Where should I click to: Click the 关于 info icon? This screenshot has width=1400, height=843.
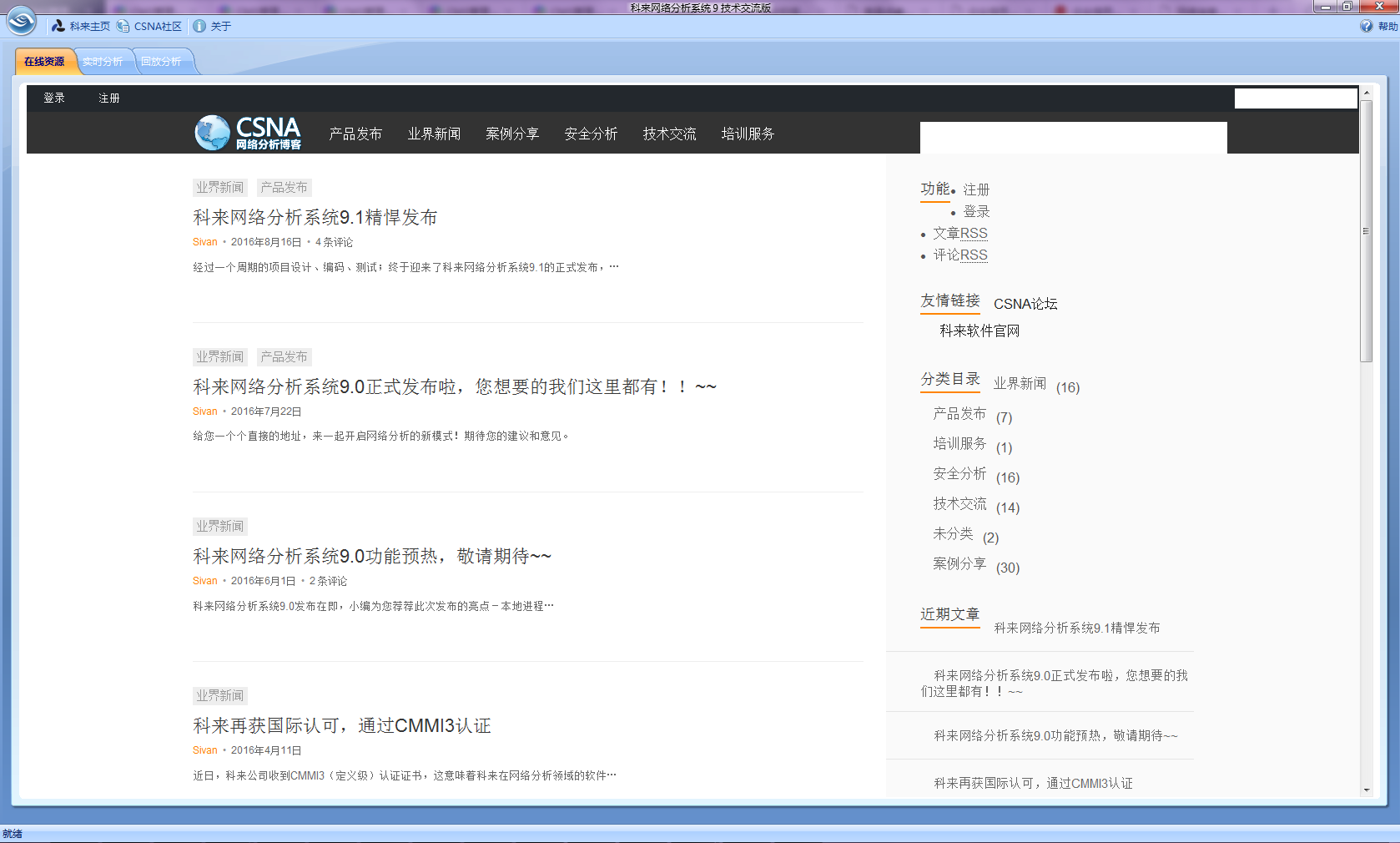click(x=199, y=26)
